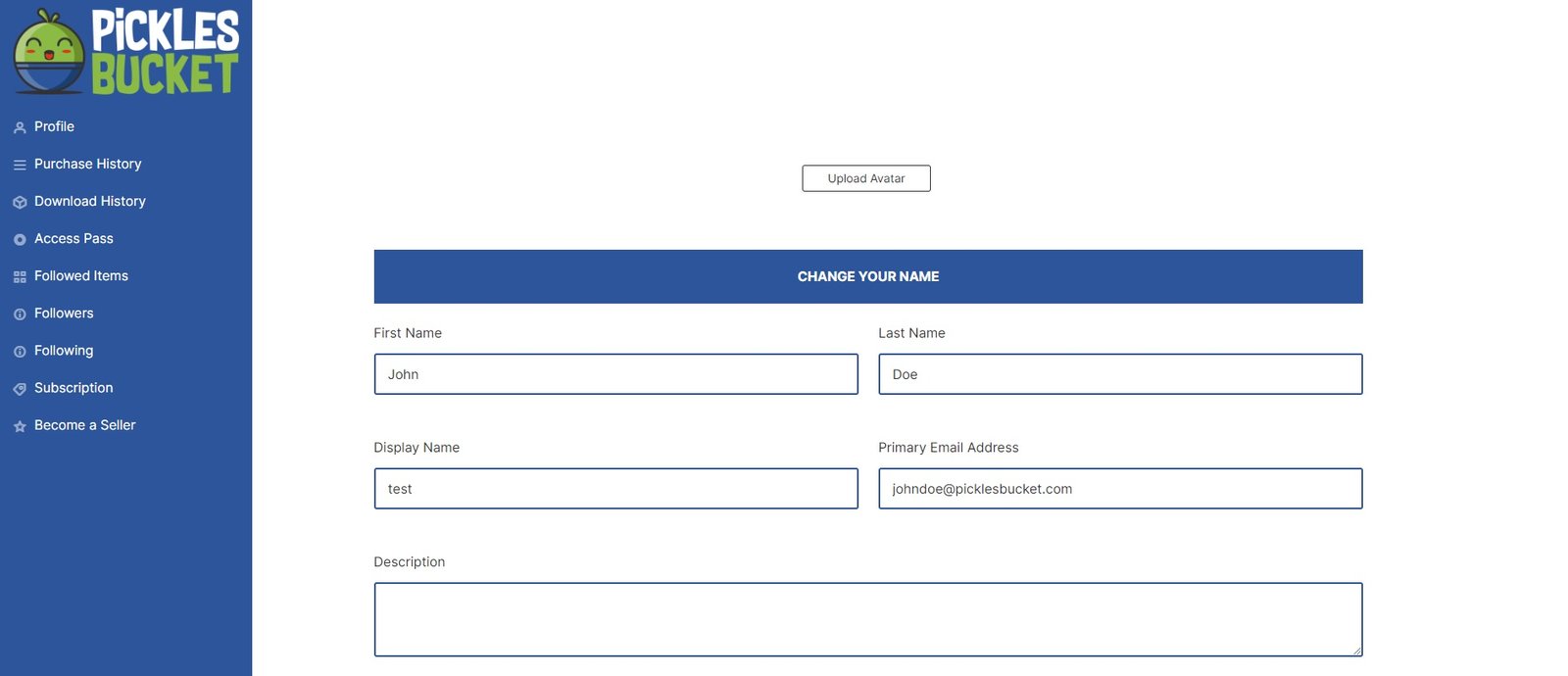Click the Followed Items grid icon
The width and height of the screenshot is (1568, 676).
[20, 277]
